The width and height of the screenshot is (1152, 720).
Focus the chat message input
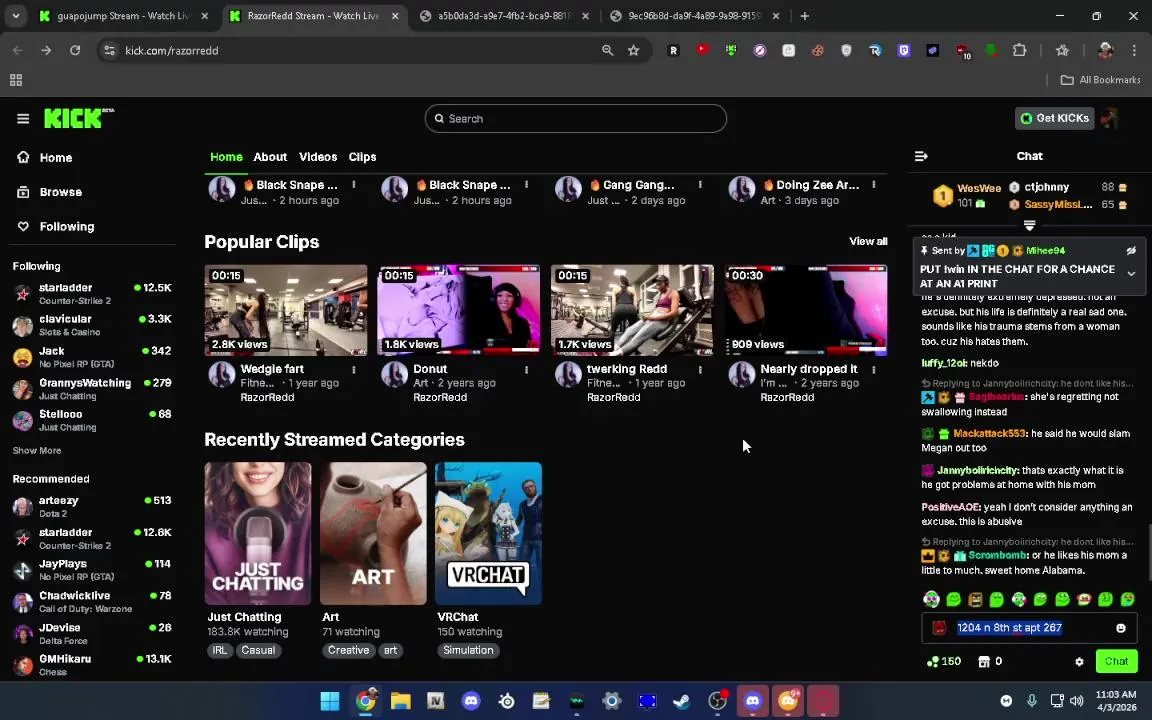tap(1029, 627)
